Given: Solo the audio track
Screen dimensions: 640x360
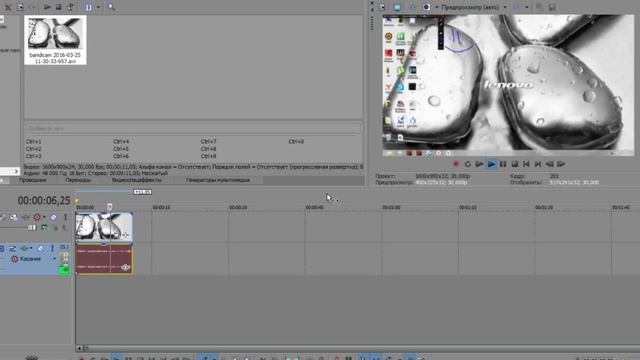Looking at the screenshot, I should [52, 248].
